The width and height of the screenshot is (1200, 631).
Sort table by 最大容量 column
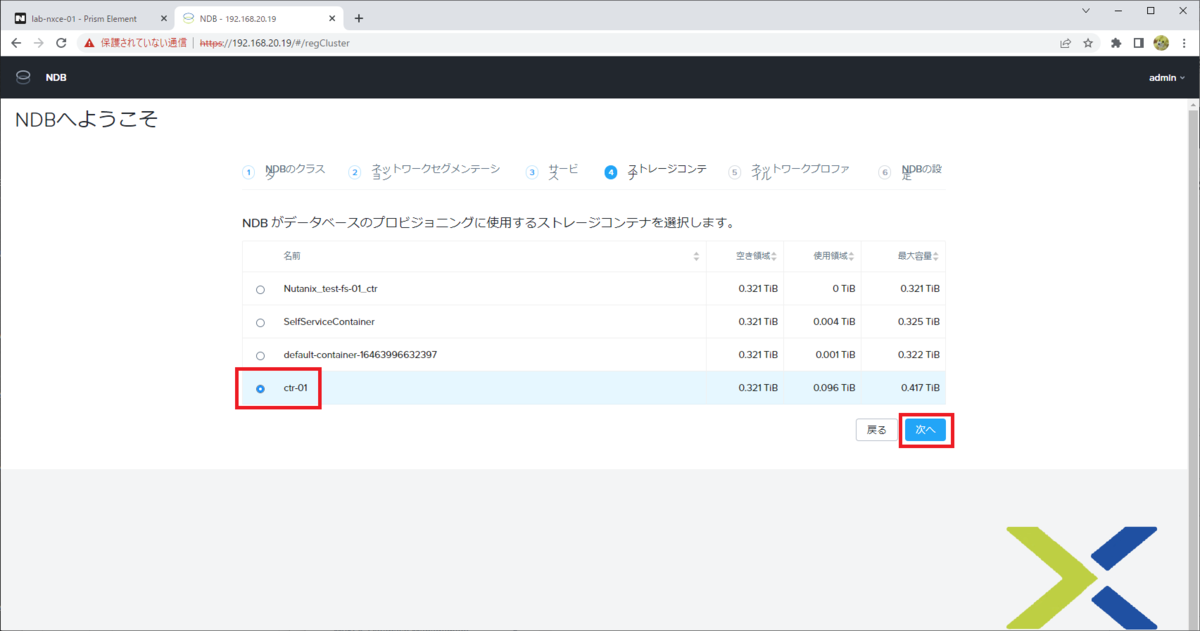[937, 257]
